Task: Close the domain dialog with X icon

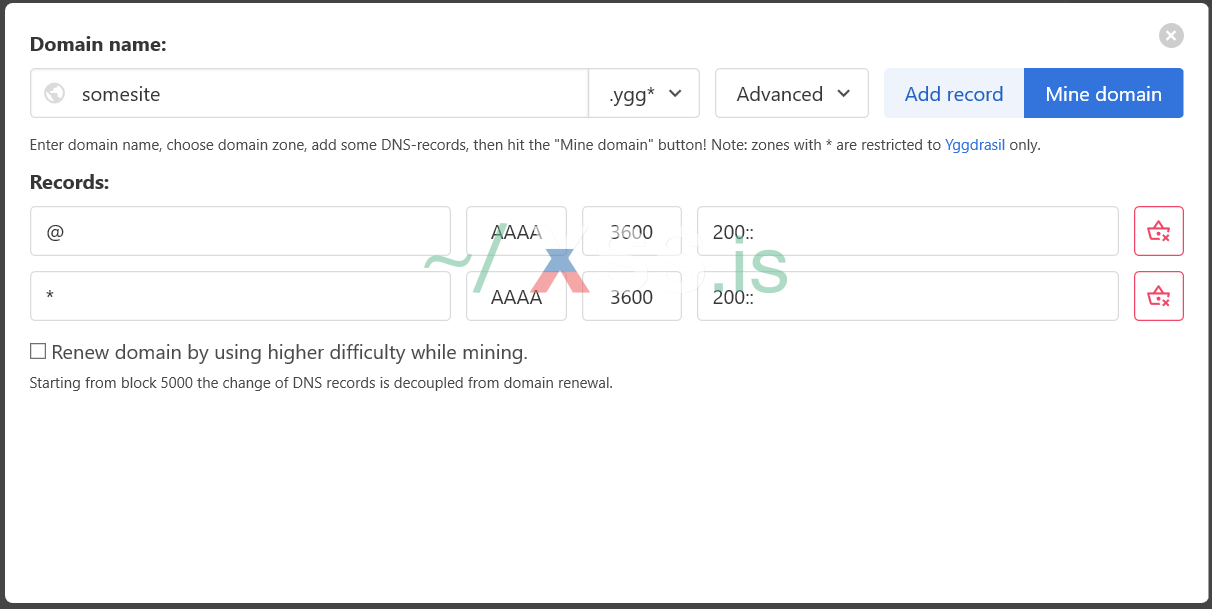Action: tap(1171, 36)
